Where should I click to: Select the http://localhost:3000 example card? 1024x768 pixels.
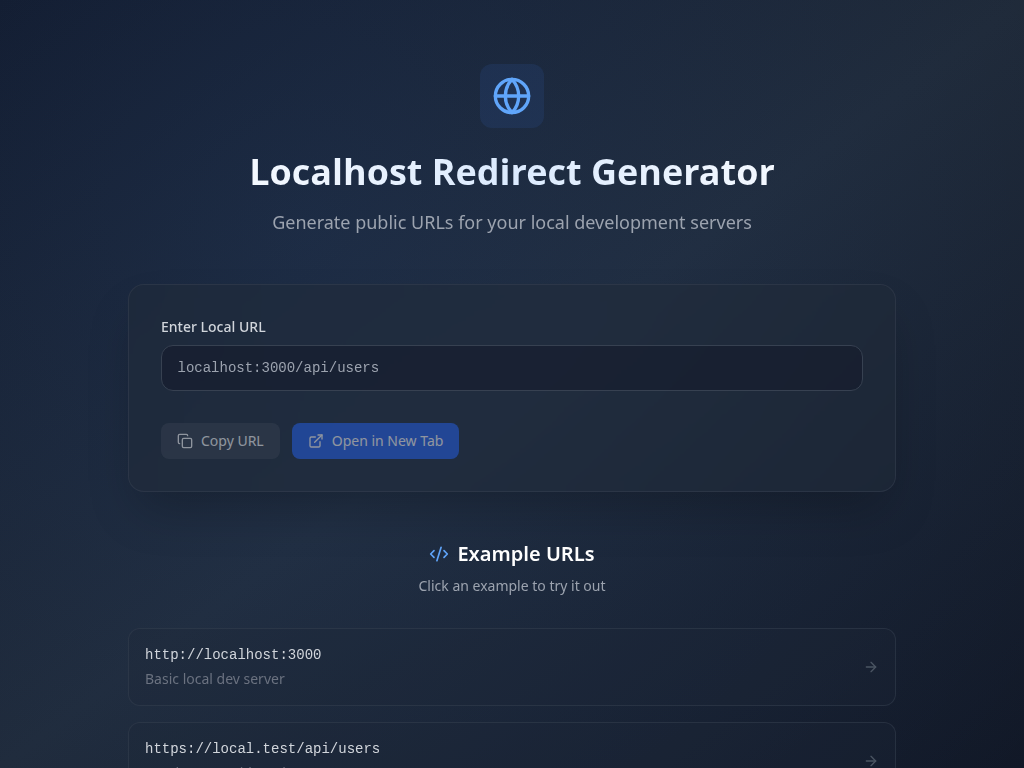coord(511,667)
